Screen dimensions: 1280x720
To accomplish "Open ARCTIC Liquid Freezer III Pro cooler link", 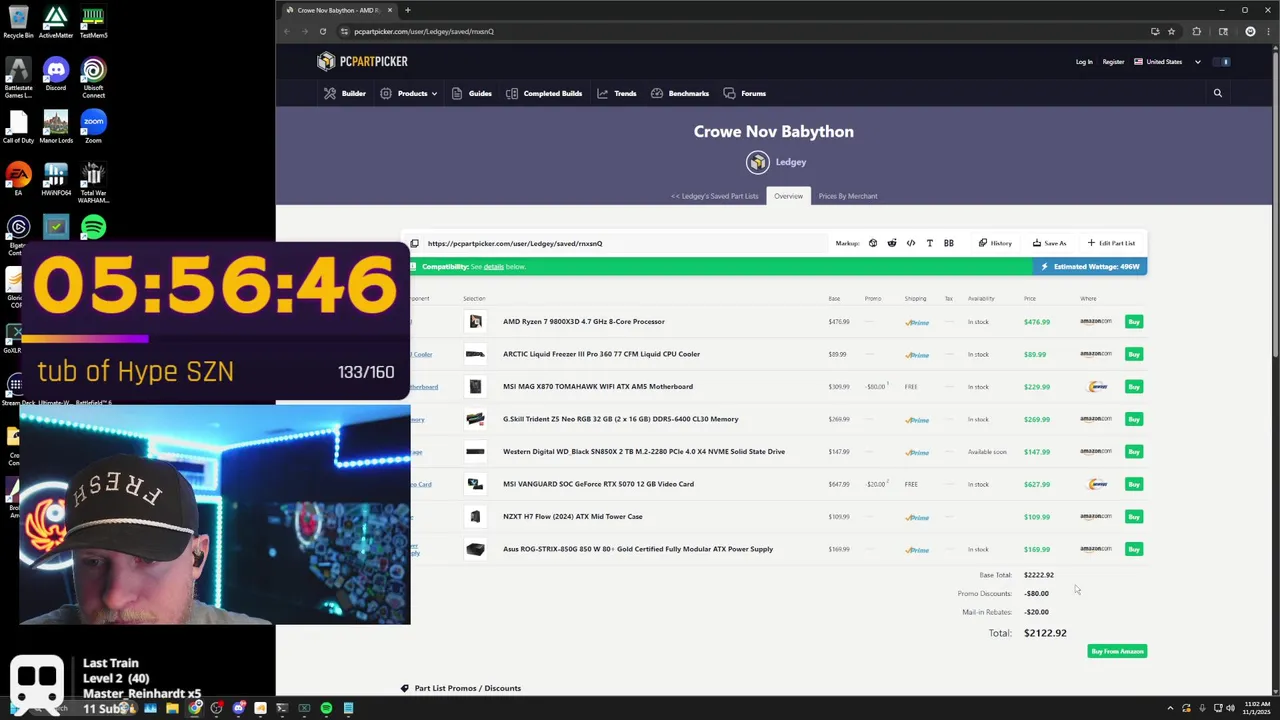I will tap(601, 354).
